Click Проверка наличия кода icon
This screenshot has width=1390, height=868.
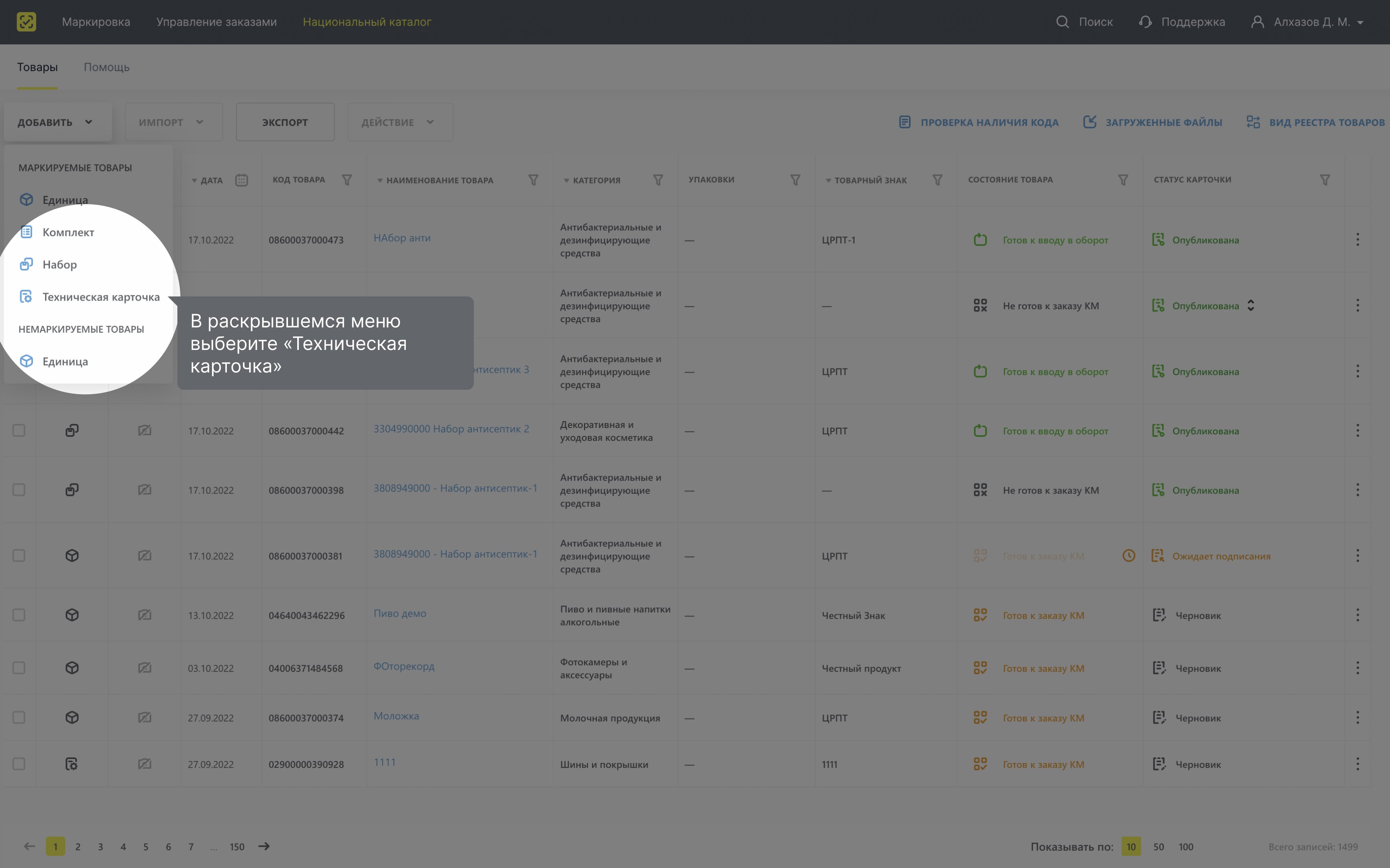[905, 122]
